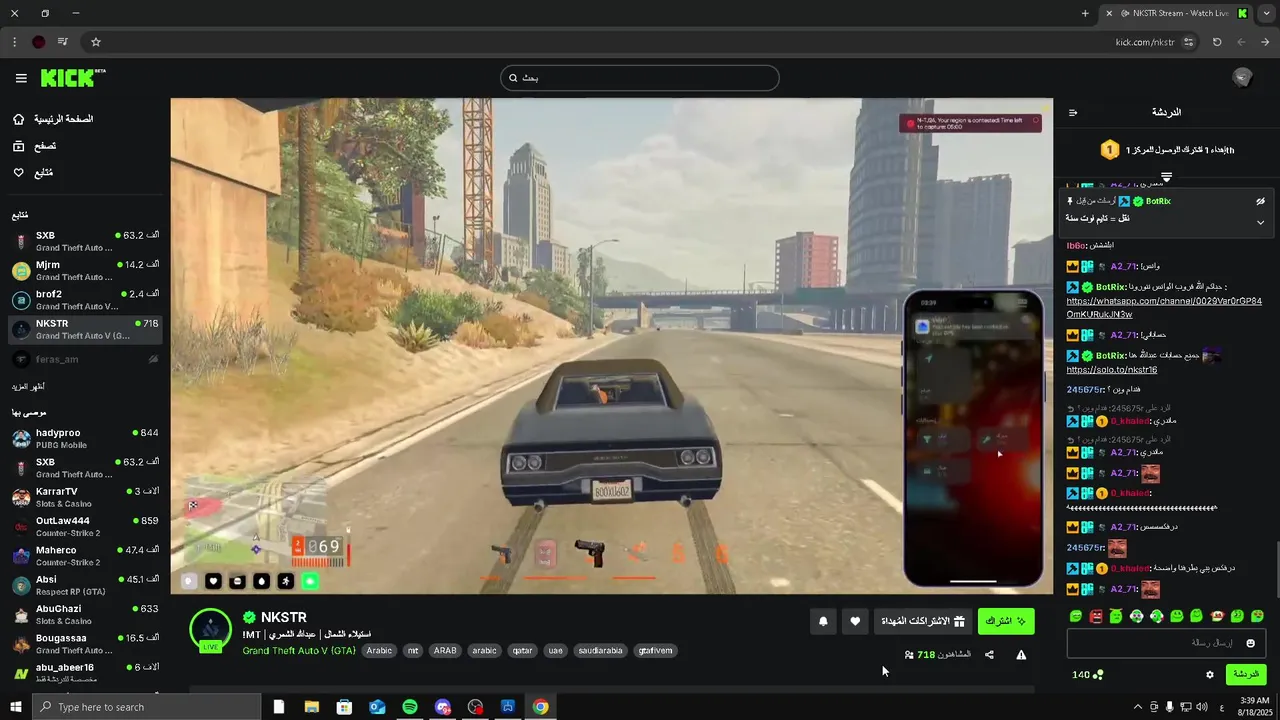
Task: Open the brof2 followed channel
Action: [x=85, y=300]
